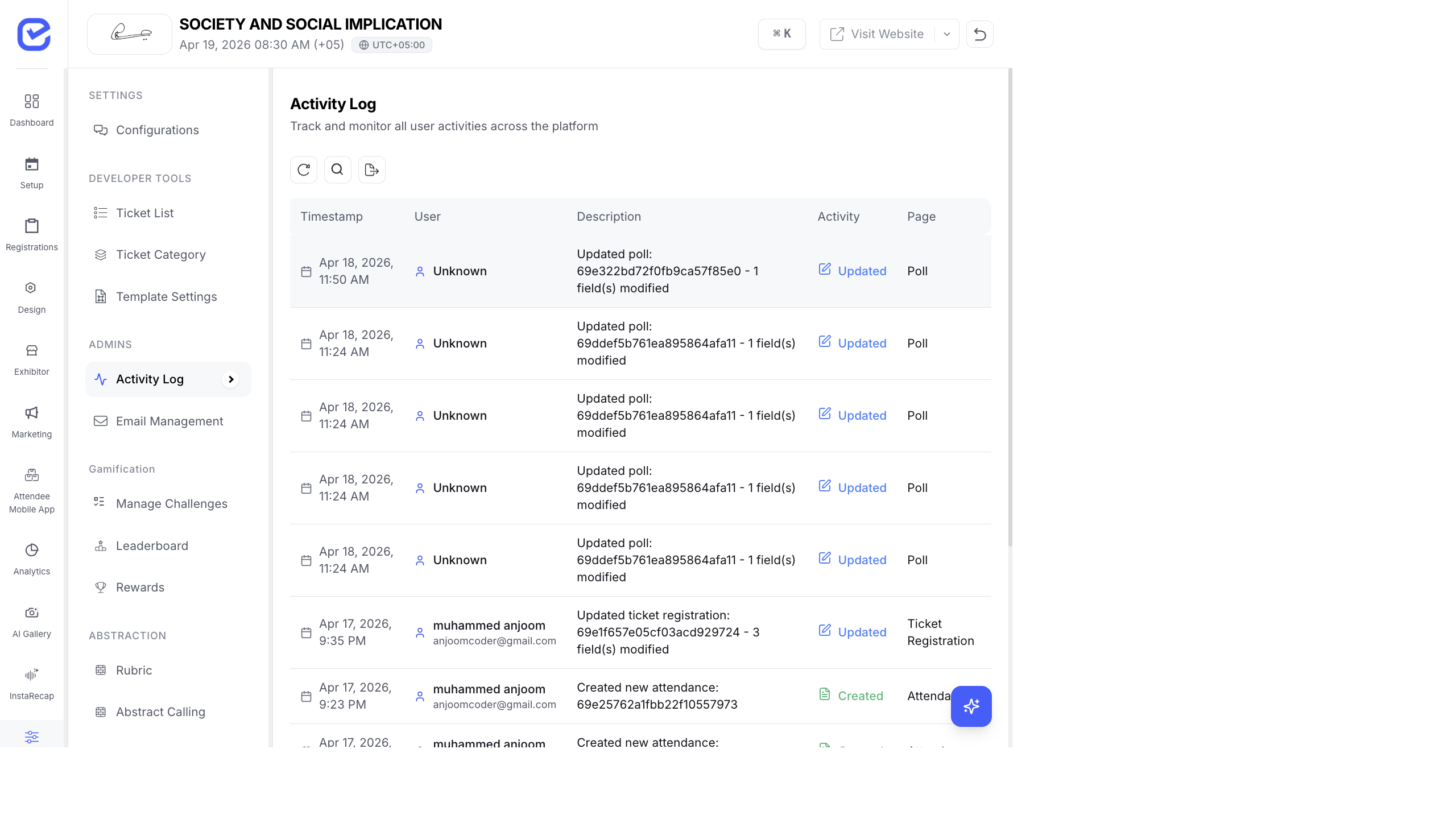
Task: Click the Timestamp column header
Action: tap(332, 217)
